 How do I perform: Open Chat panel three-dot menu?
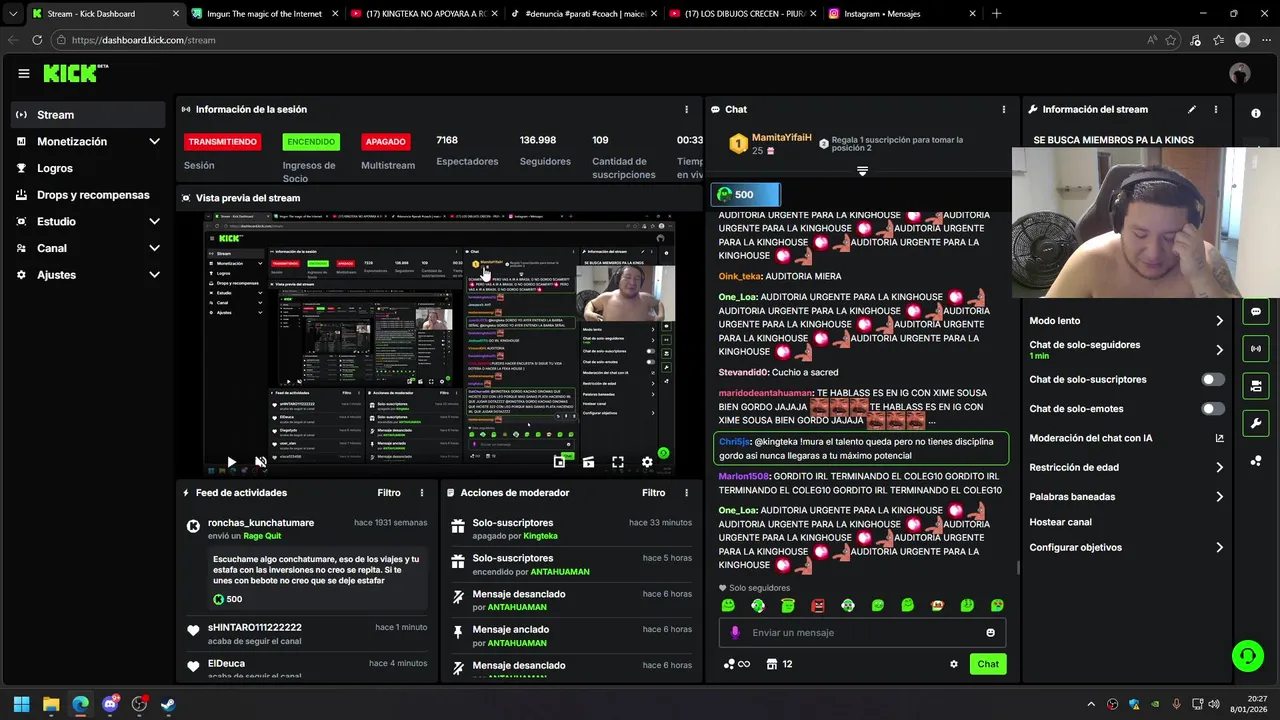(x=1004, y=109)
